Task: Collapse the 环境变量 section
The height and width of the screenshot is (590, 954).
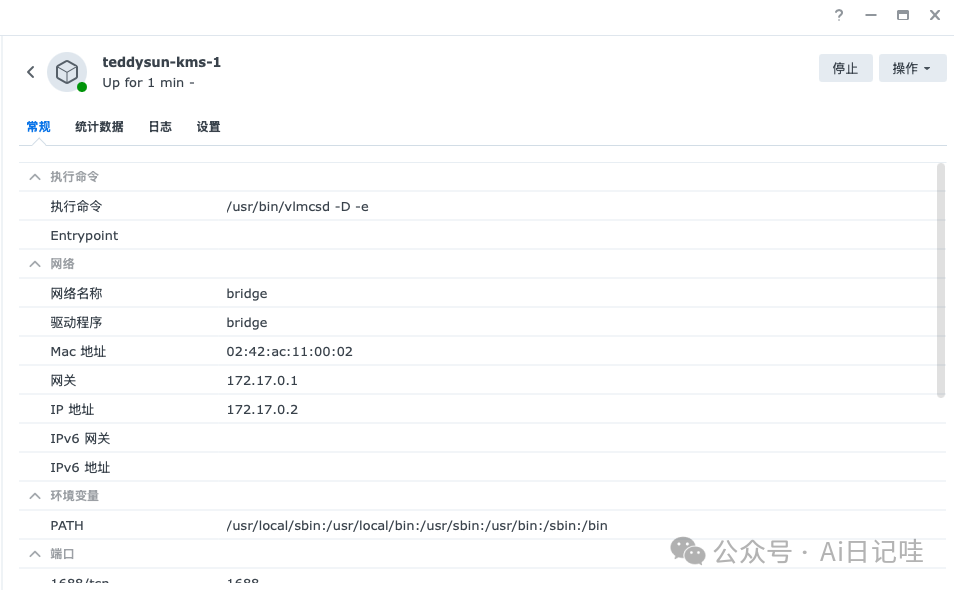Action: pos(35,496)
